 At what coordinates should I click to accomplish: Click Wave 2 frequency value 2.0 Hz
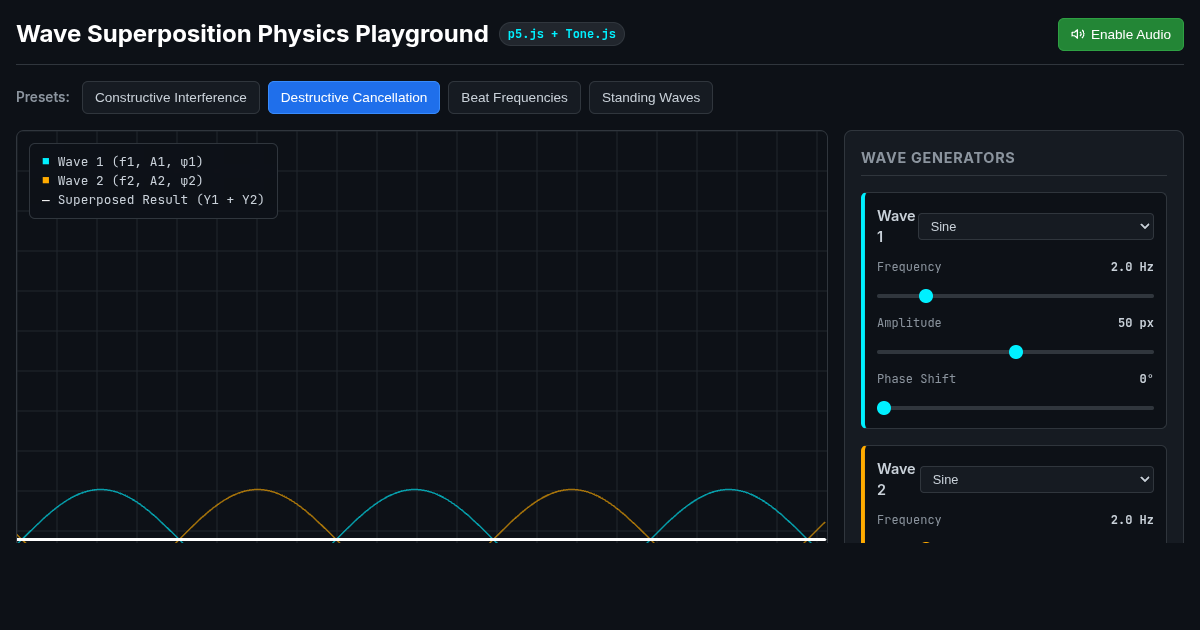click(x=1132, y=520)
